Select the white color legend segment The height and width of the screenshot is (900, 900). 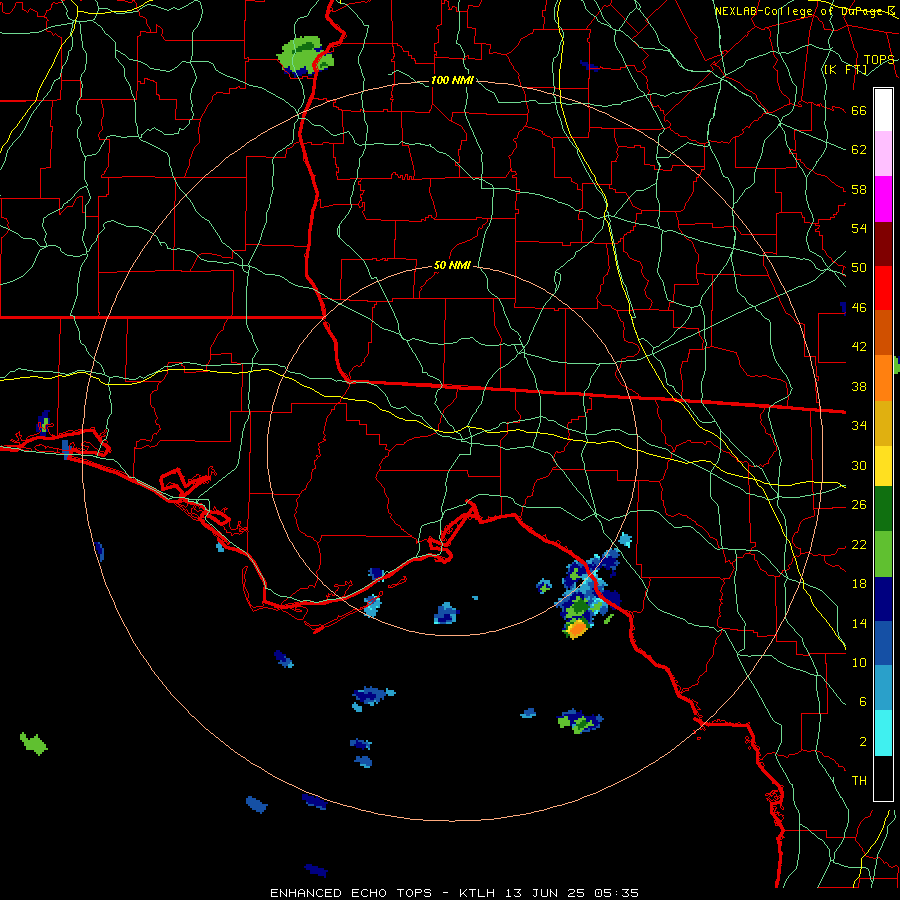[x=883, y=110]
